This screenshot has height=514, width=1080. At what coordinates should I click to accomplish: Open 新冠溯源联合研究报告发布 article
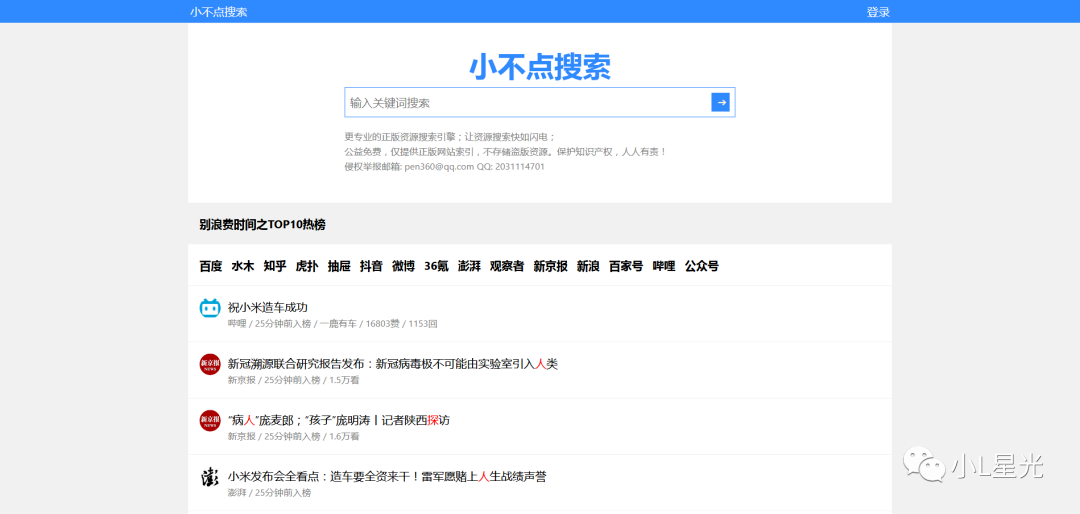point(393,364)
